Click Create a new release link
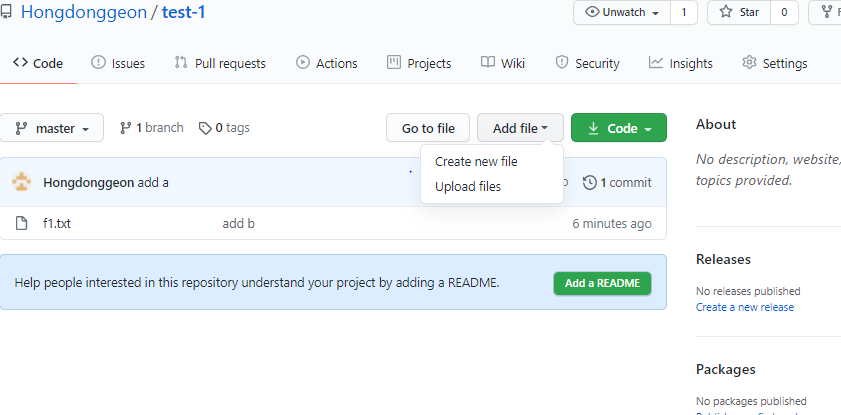 (745, 307)
